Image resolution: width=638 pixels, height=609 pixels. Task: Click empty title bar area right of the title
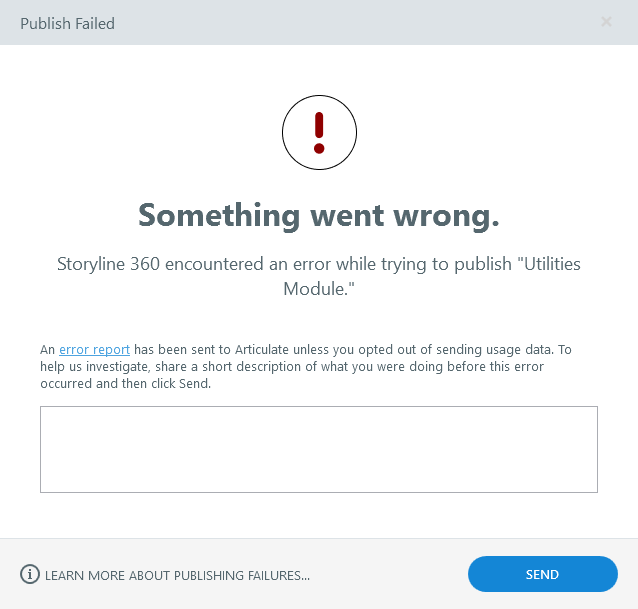click(350, 22)
